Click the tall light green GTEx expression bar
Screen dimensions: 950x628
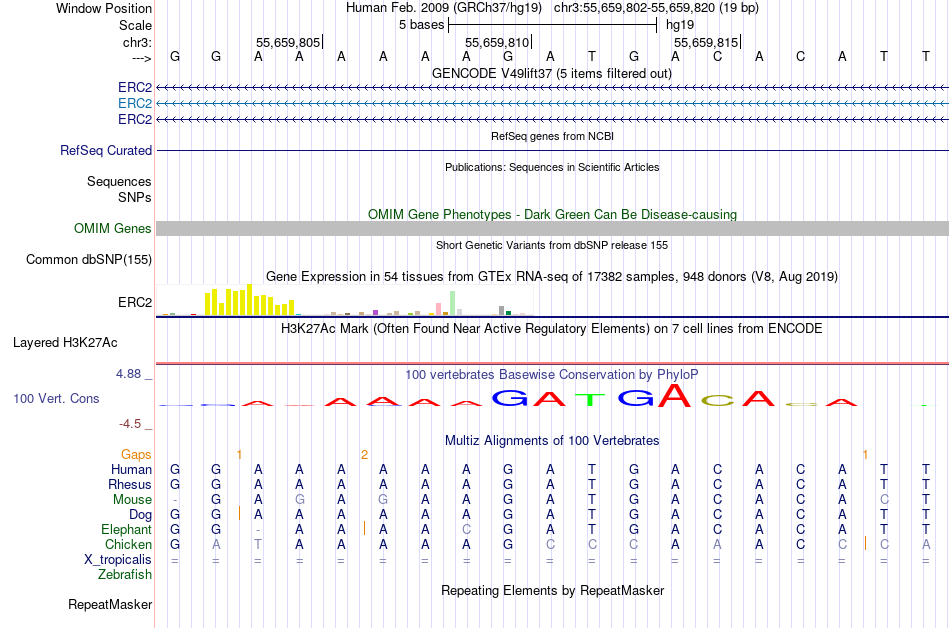click(453, 303)
